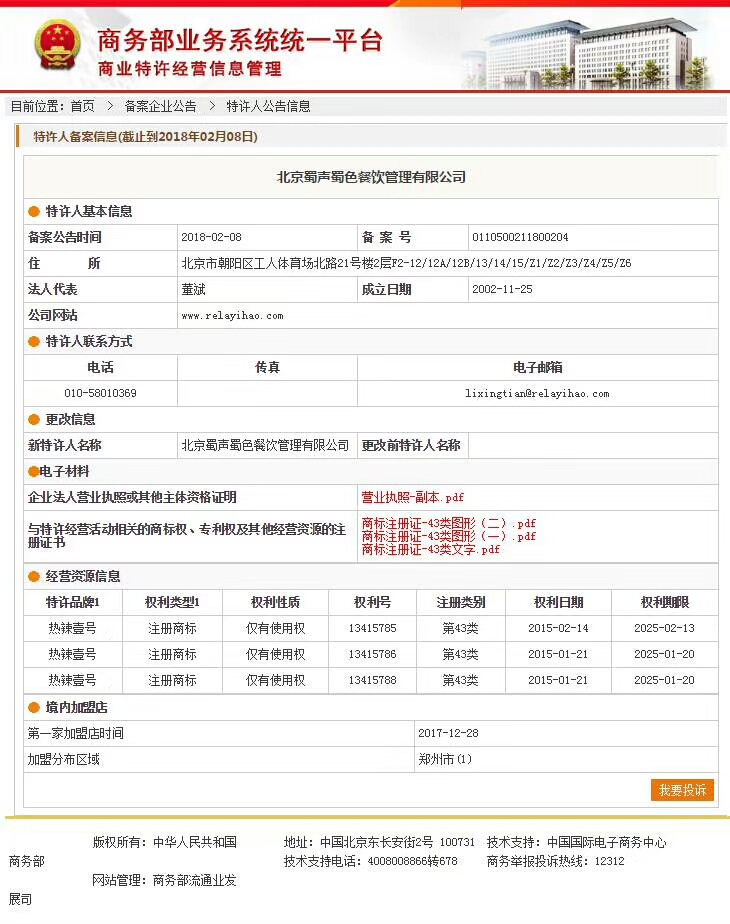
Task: Click the right number 13415788
Action: coord(372,680)
